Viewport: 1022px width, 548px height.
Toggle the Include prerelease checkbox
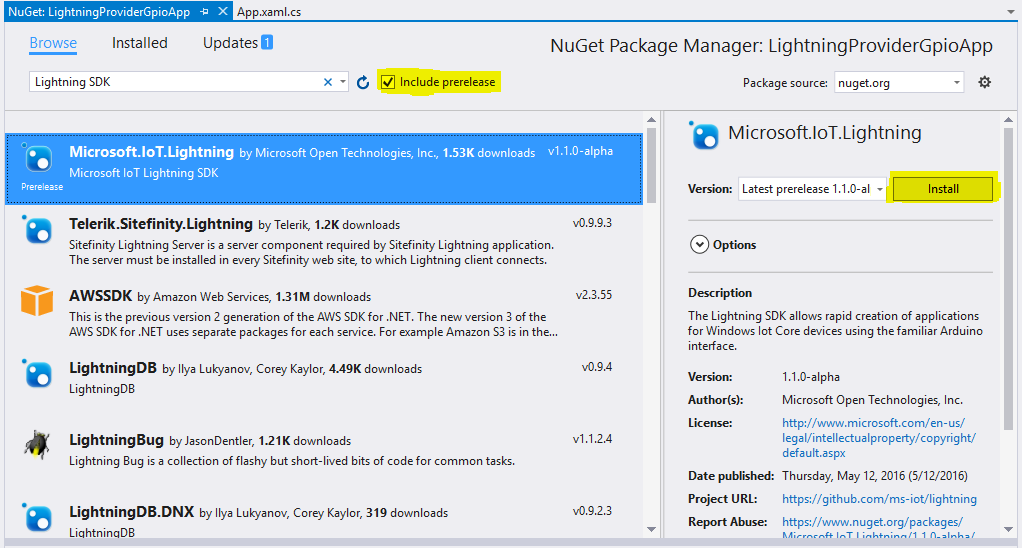(388, 82)
